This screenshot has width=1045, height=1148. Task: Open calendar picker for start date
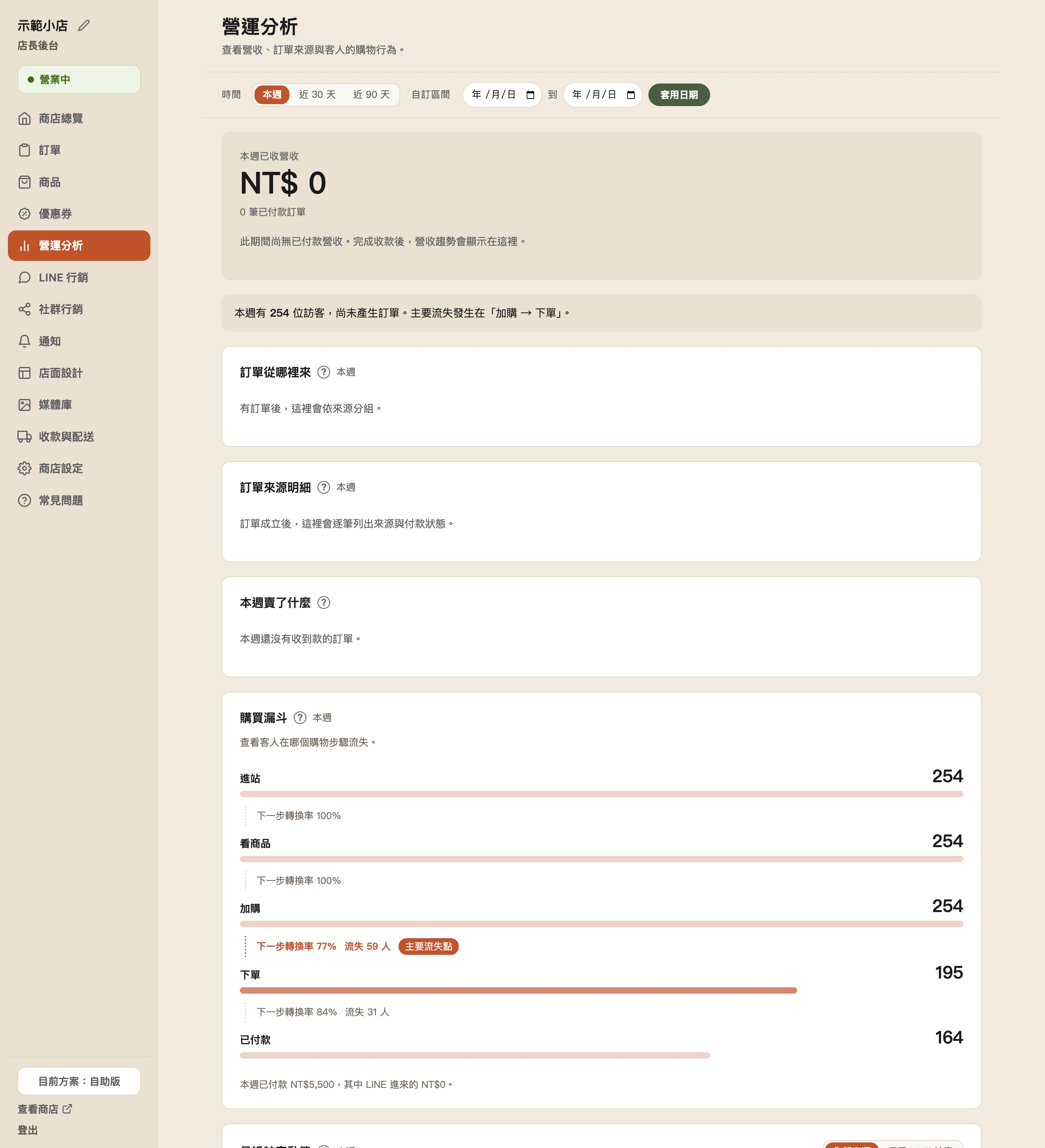coord(530,95)
